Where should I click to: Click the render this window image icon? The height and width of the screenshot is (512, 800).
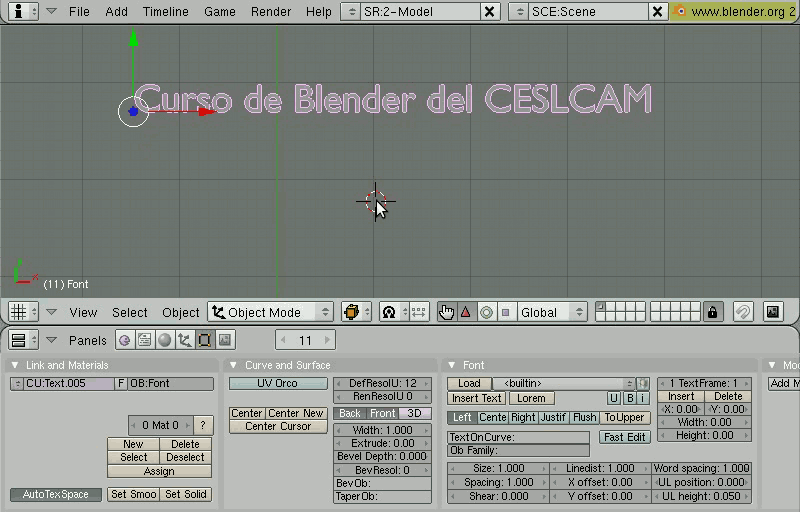[x=773, y=312]
